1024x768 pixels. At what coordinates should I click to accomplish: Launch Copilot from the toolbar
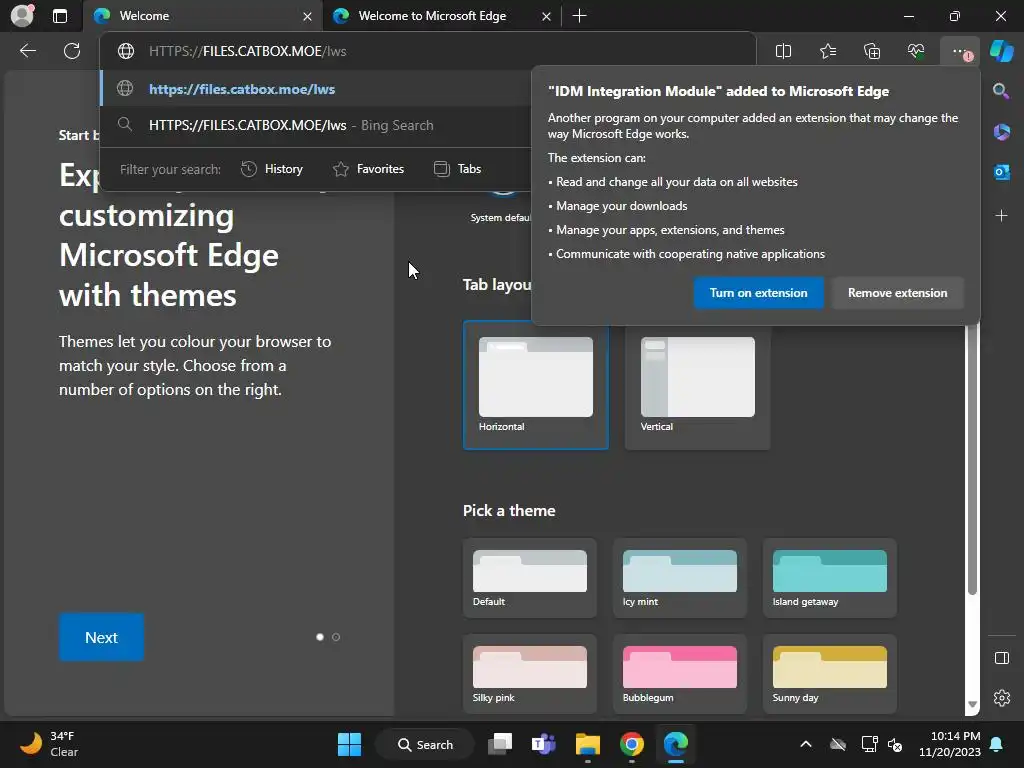1001,51
